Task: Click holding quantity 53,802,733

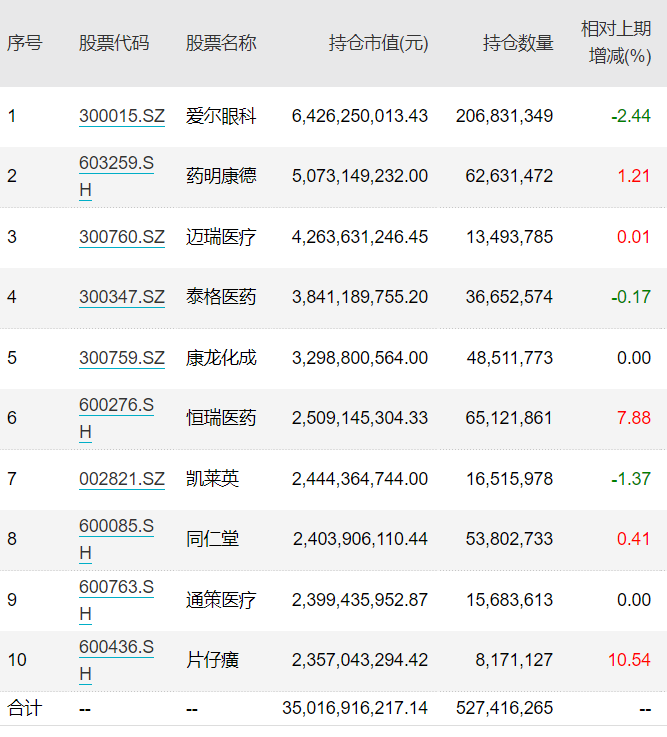Action: pyautogui.click(x=510, y=539)
